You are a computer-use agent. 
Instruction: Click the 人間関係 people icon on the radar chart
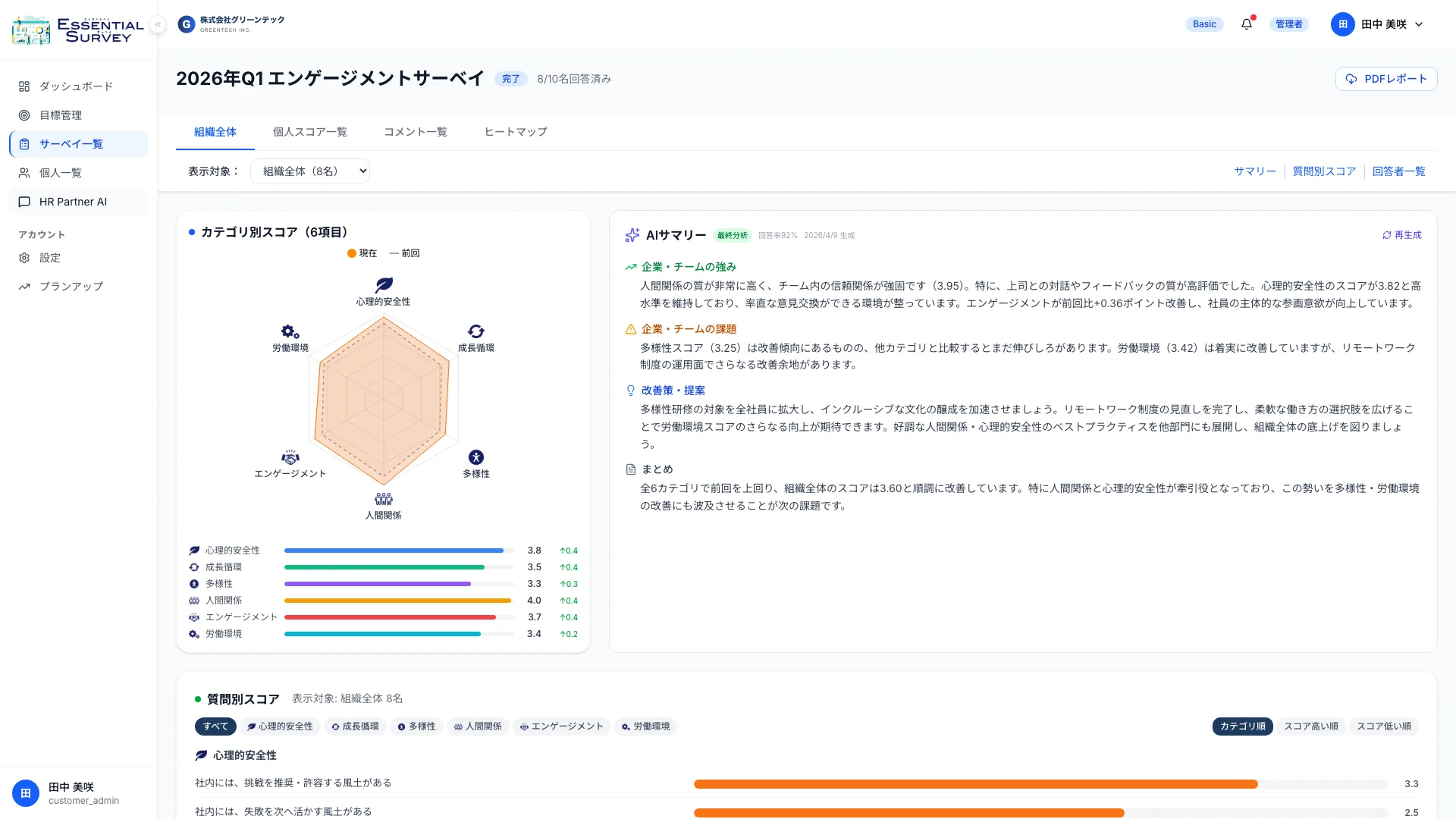[384, 499]
